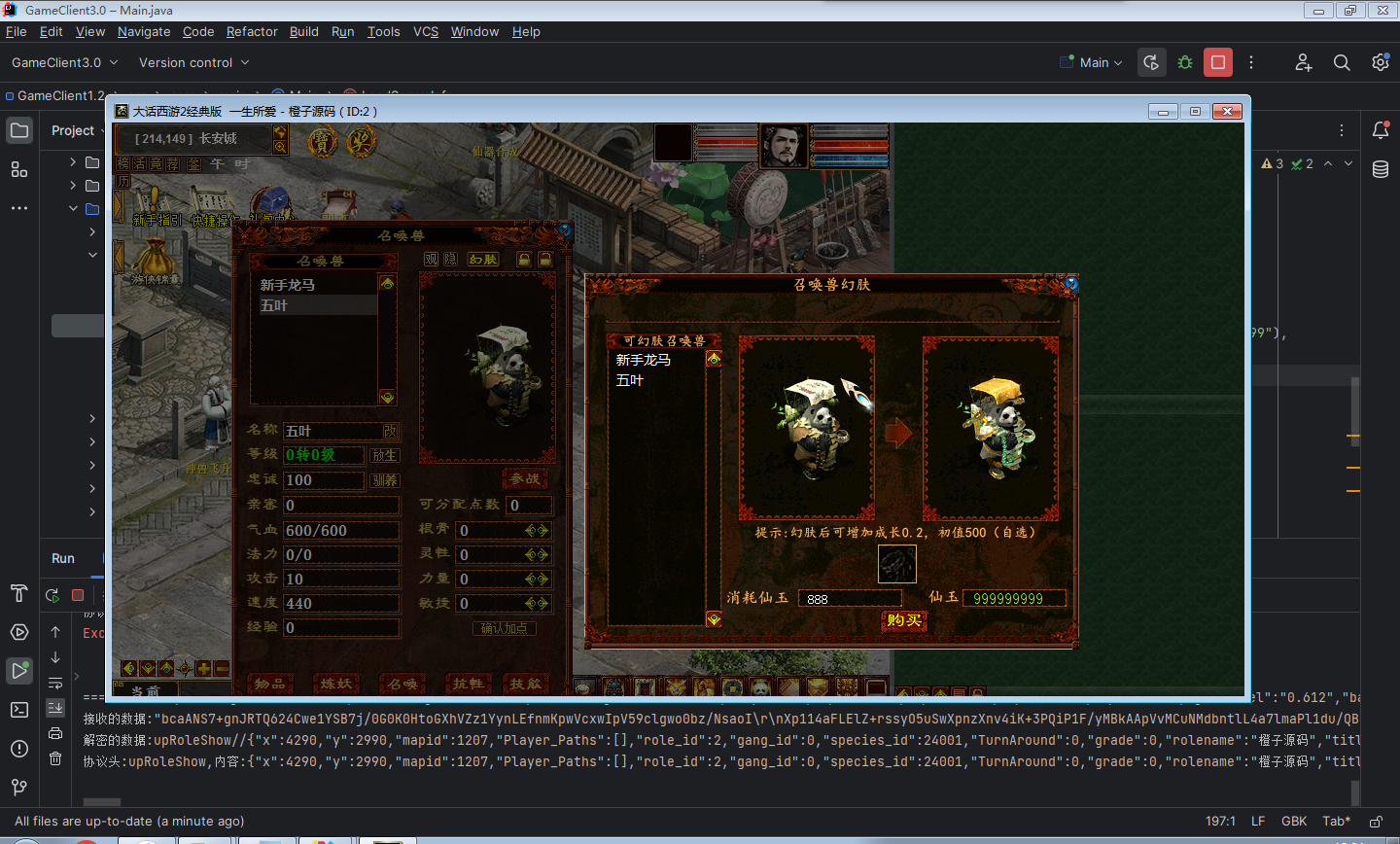Open the Refactor menu
Viewport: 1400px width, 844px height.
pyautogui.click(x=252, y=31)
